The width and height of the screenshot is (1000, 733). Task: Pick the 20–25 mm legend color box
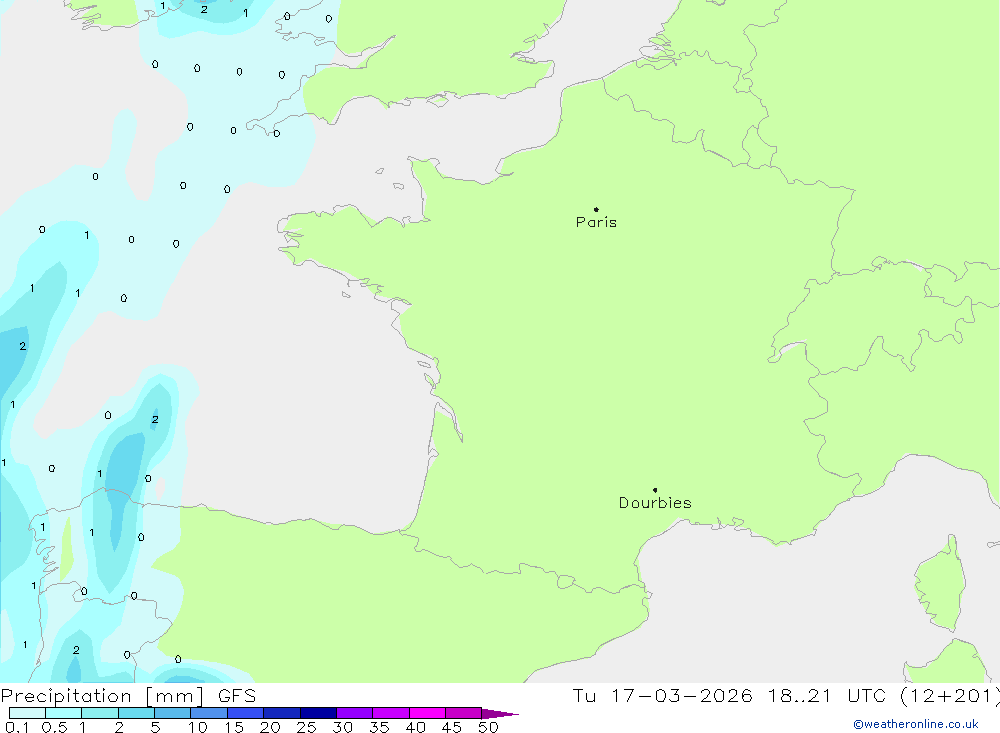point(282,713)
